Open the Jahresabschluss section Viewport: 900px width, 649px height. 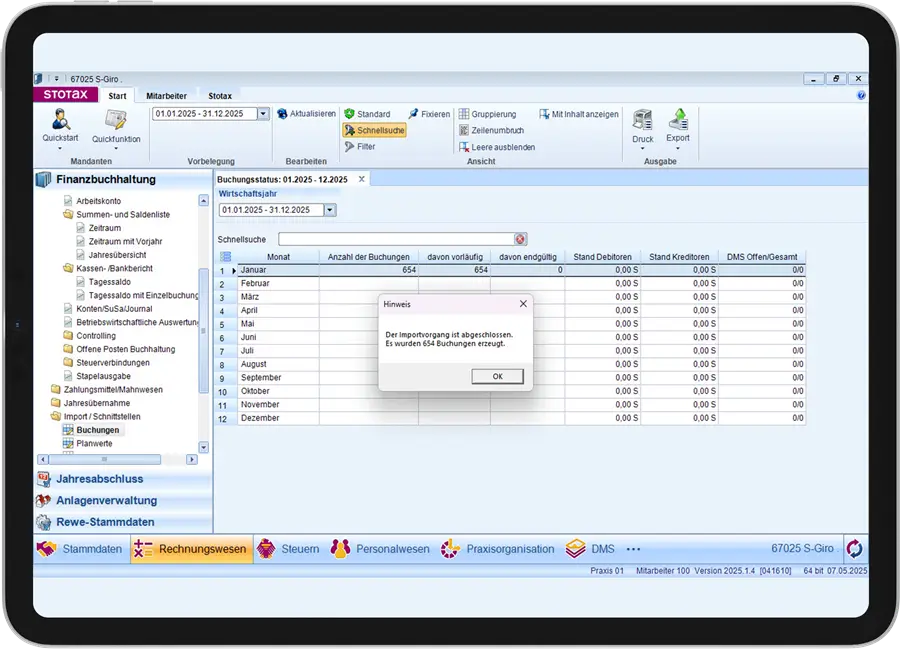(x=99, y=479)
